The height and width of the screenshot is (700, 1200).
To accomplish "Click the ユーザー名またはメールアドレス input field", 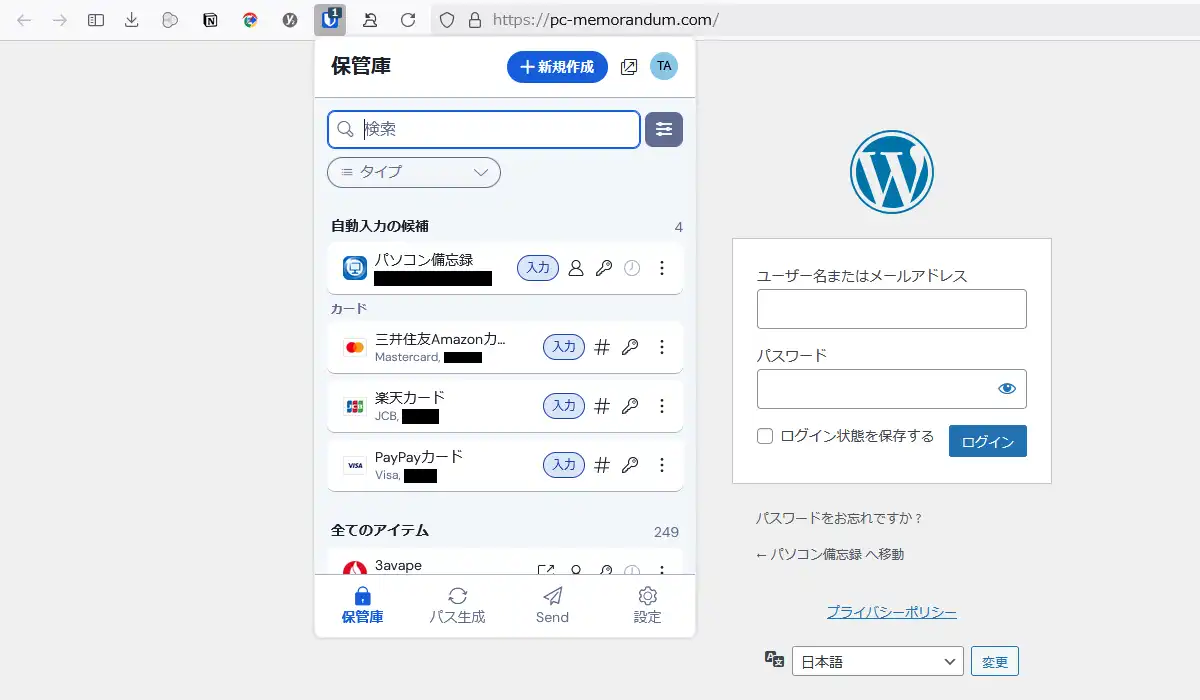I will point(892,309).
